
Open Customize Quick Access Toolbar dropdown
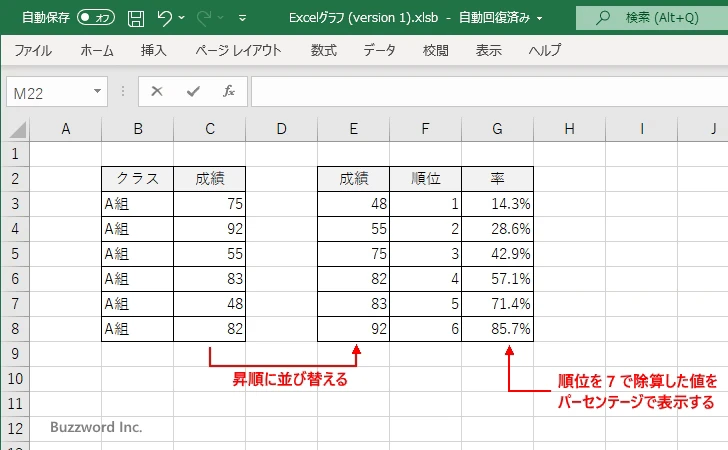tap(244, 18)
